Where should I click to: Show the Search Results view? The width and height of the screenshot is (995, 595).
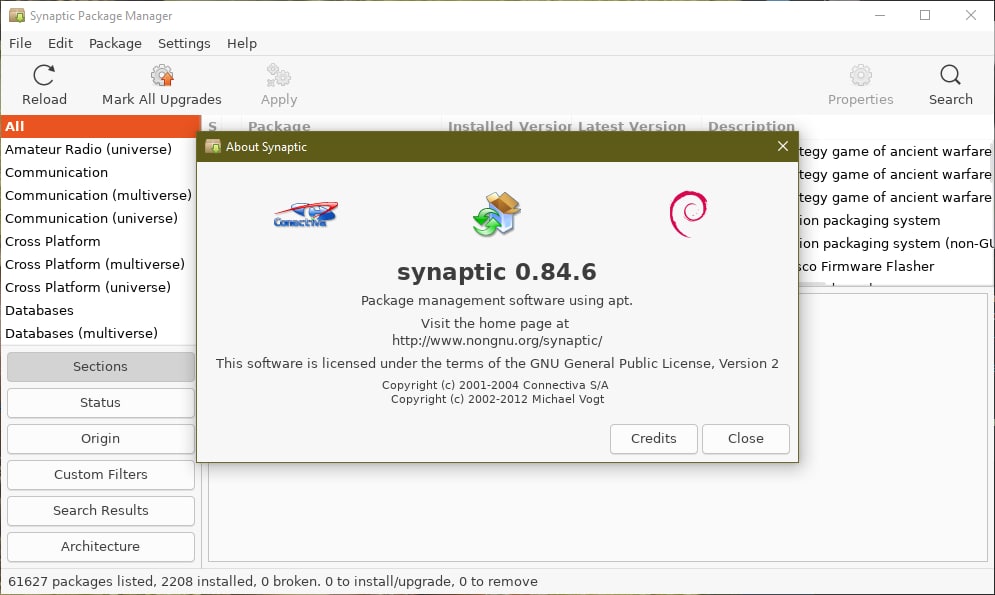100,511
